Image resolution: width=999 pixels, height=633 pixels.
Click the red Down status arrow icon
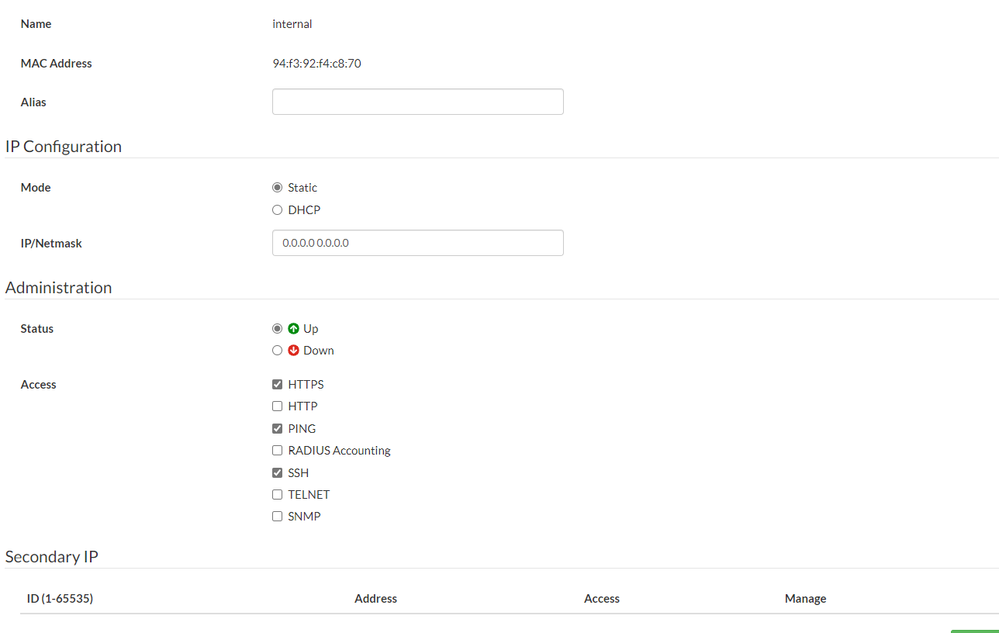pyautogui.click(x=294, y=351)
